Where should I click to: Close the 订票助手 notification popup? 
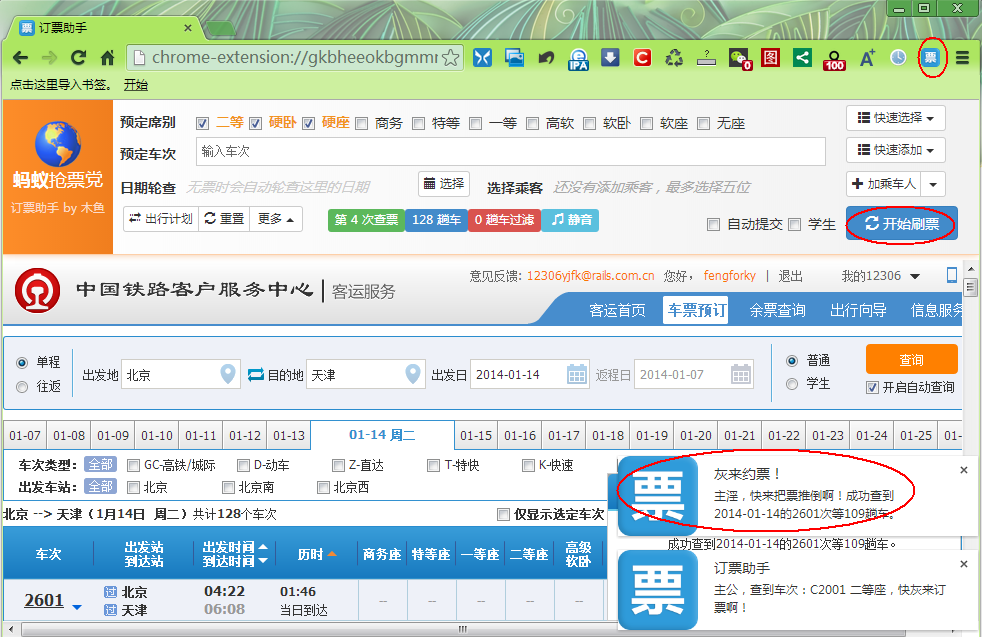[964, 564]
